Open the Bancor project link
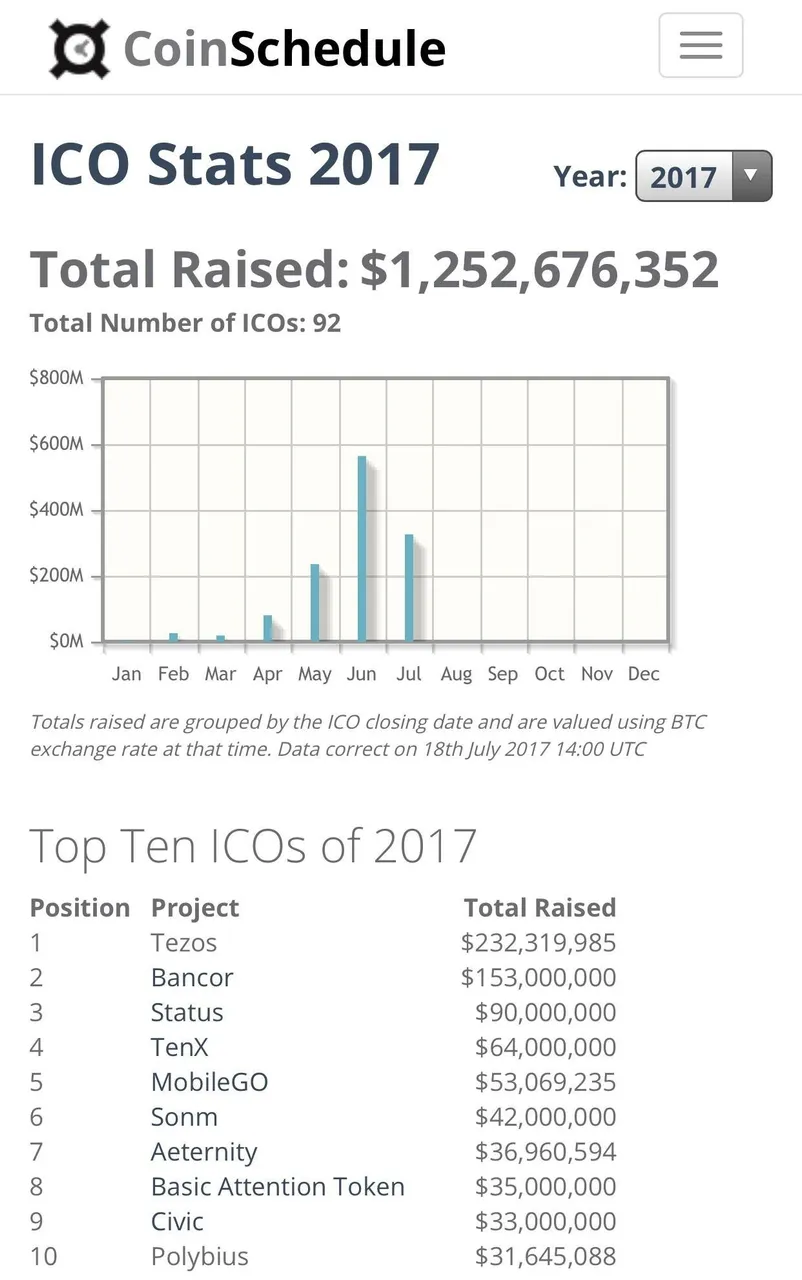This screenshot has width=802, height=1280. click(192, 978)
